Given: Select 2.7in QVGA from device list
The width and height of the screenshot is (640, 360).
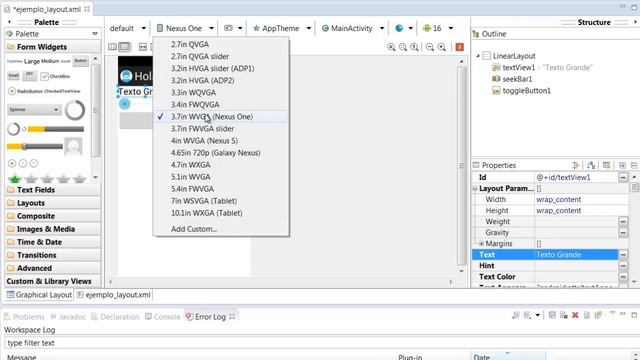Looking at the screenshot, I should (221, 44).
